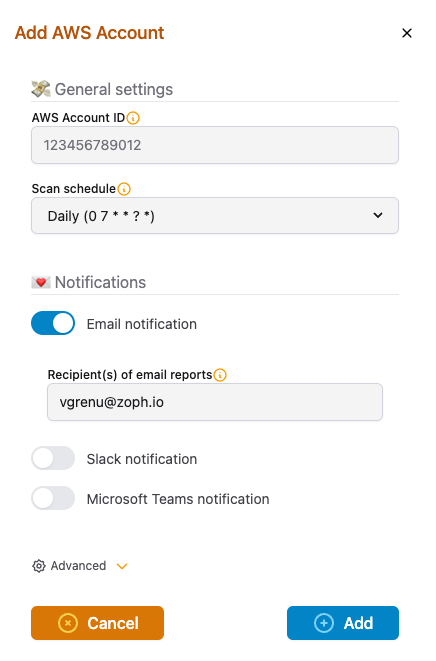This screenshot has height=661, width=436.
Task: Enable the Slack notification toggle
Action: [x=53, y=458]
